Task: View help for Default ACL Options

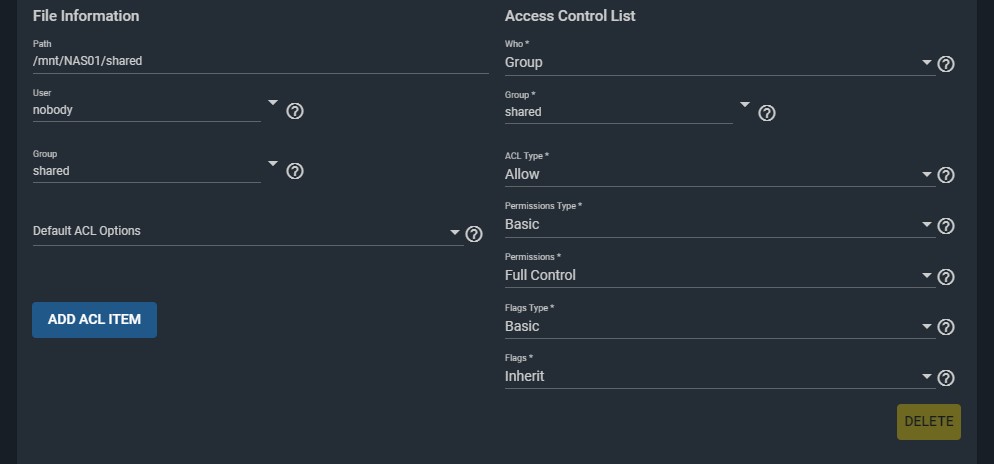Action: [474, 234]
